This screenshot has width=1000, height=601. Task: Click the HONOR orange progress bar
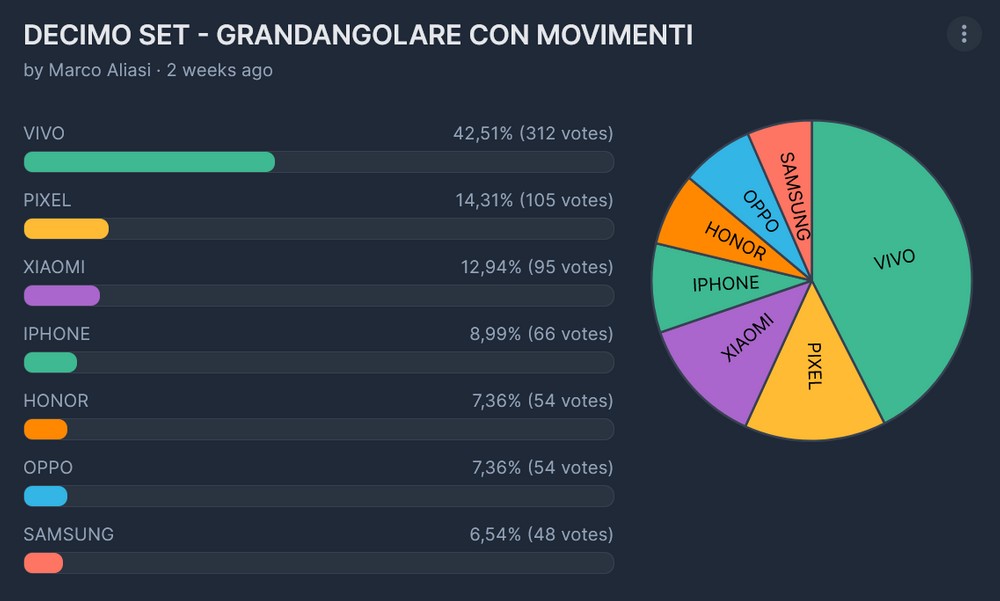click(x=46, y=429)
